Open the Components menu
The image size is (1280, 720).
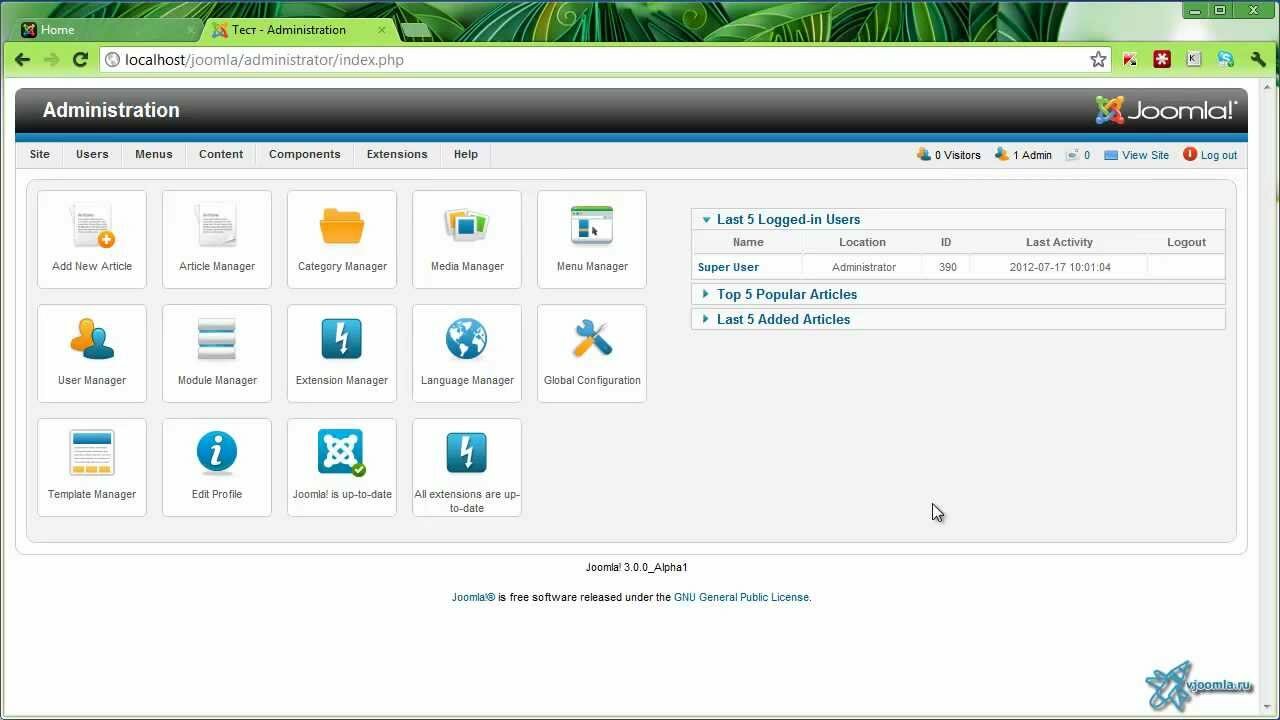305,154
